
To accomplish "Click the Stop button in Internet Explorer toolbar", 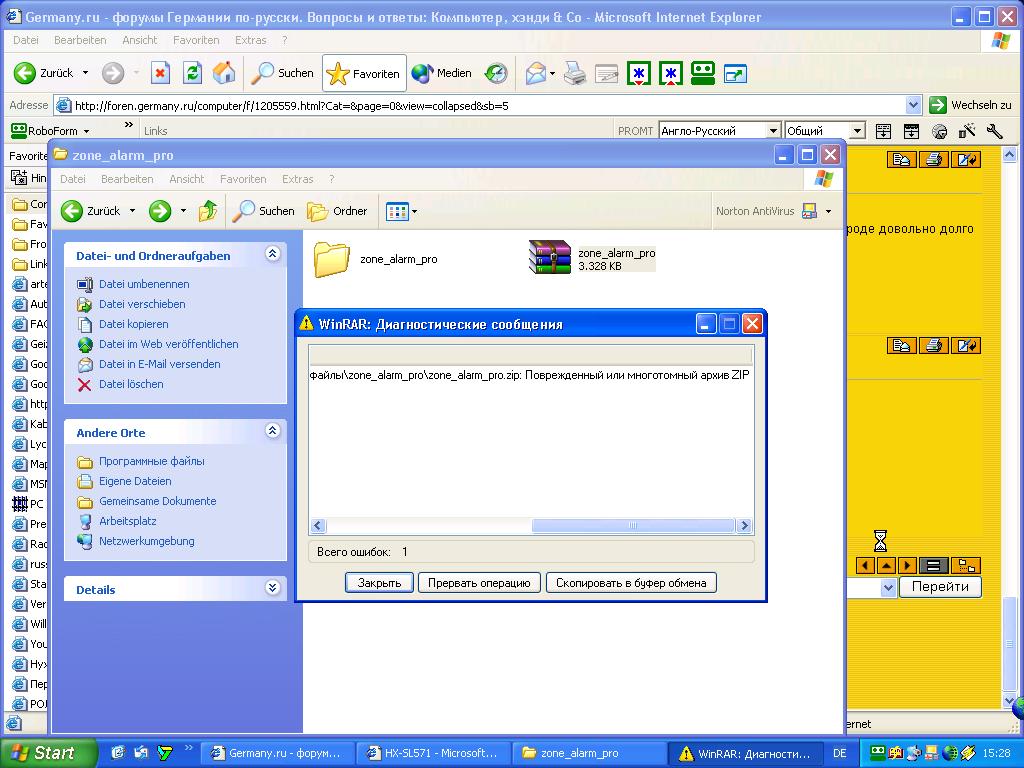I will (x=160, y=73).
